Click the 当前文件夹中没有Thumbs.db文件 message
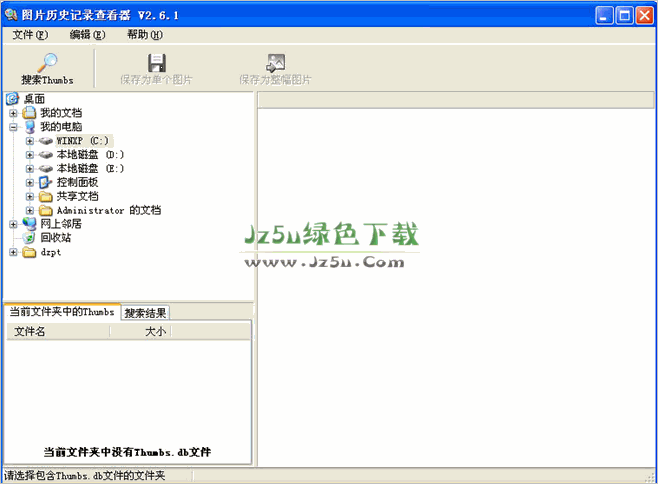 127,453
